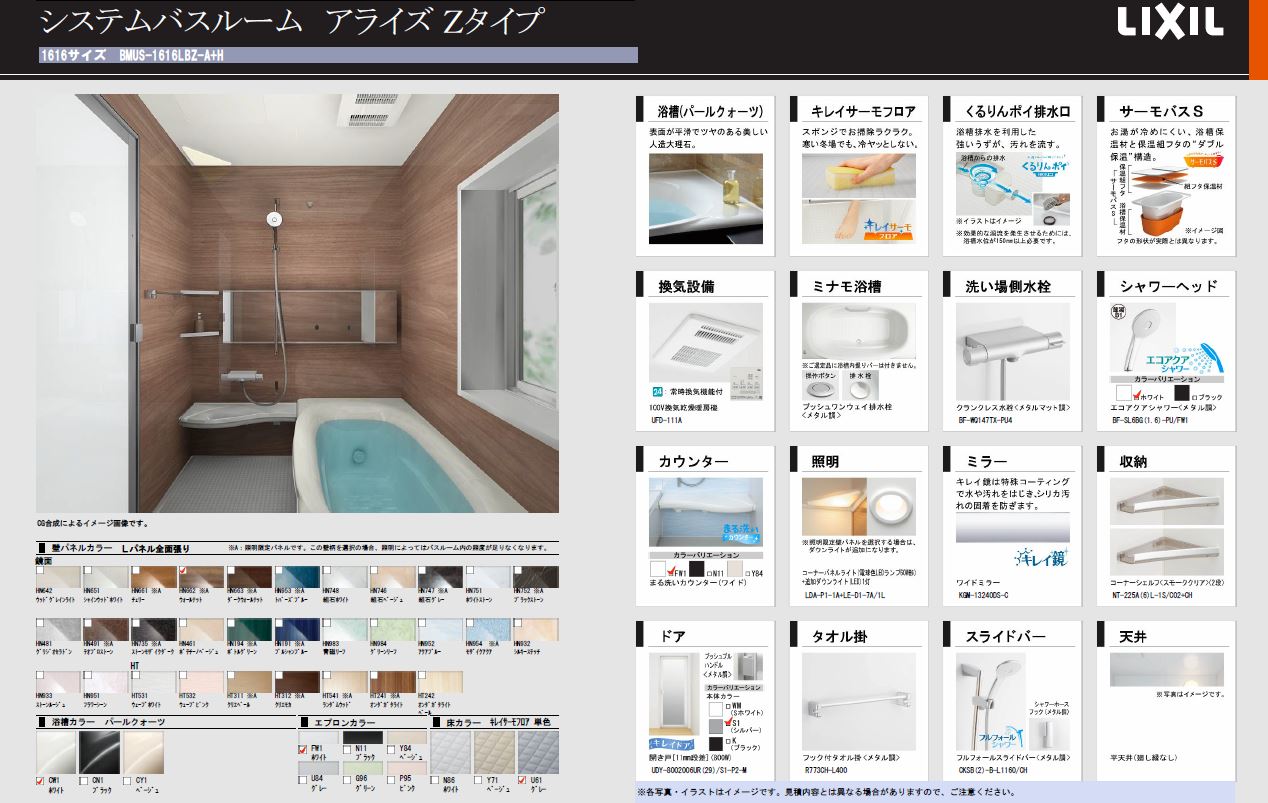
Task: Uncheck the U61 グレー floor color checkbox
Action: [x=522, y=779]
